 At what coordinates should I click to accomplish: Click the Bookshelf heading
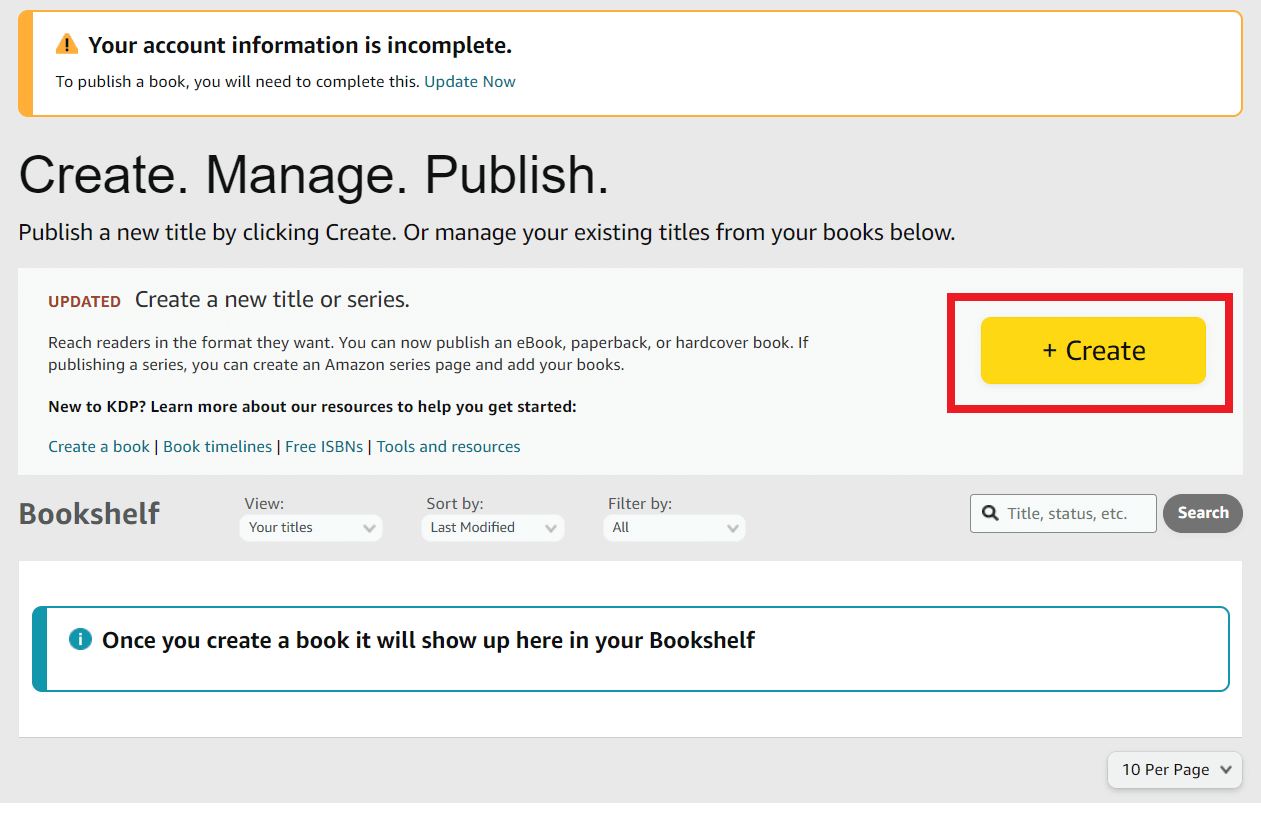[x=88, y=513]
